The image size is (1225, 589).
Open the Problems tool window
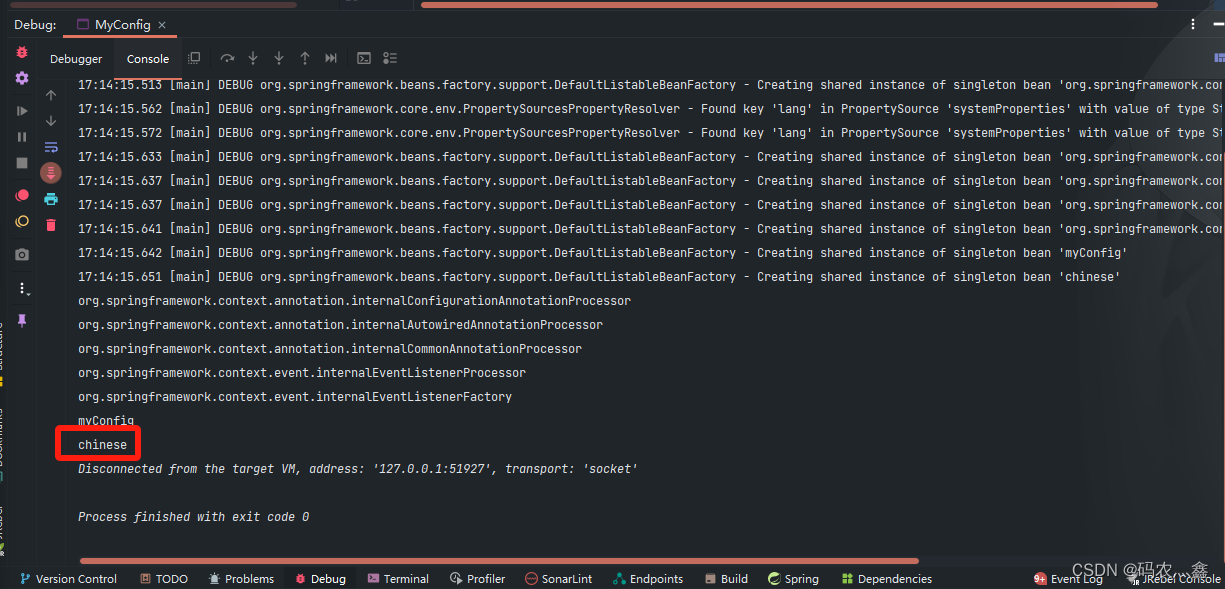[x=240, y=579]
